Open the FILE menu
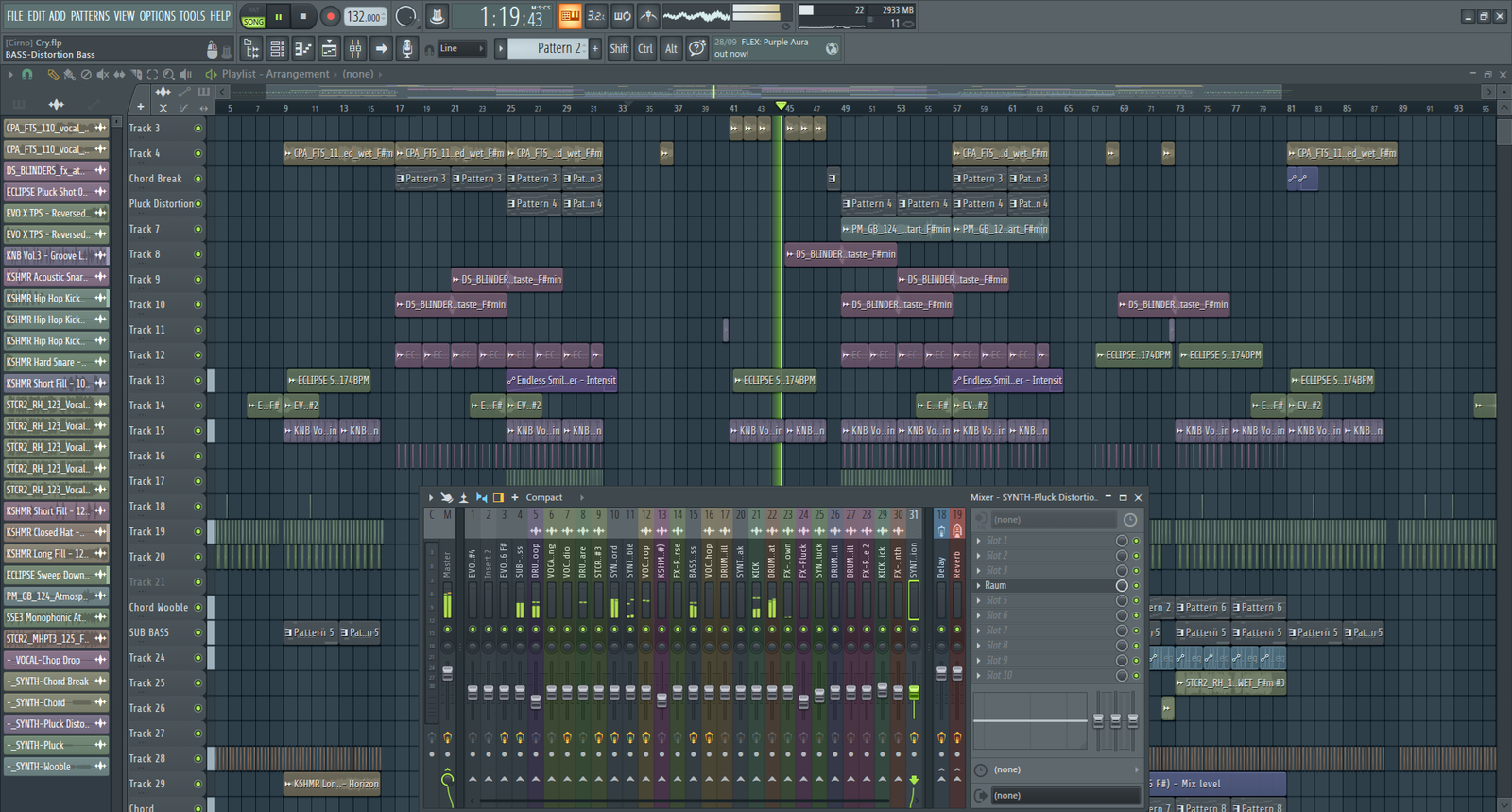The image size is (1512, 812). click(15, 16)
